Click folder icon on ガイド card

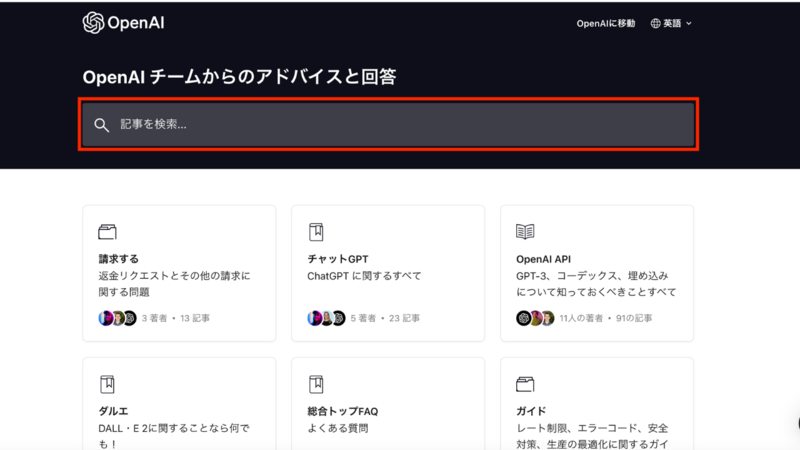(525, 384)
